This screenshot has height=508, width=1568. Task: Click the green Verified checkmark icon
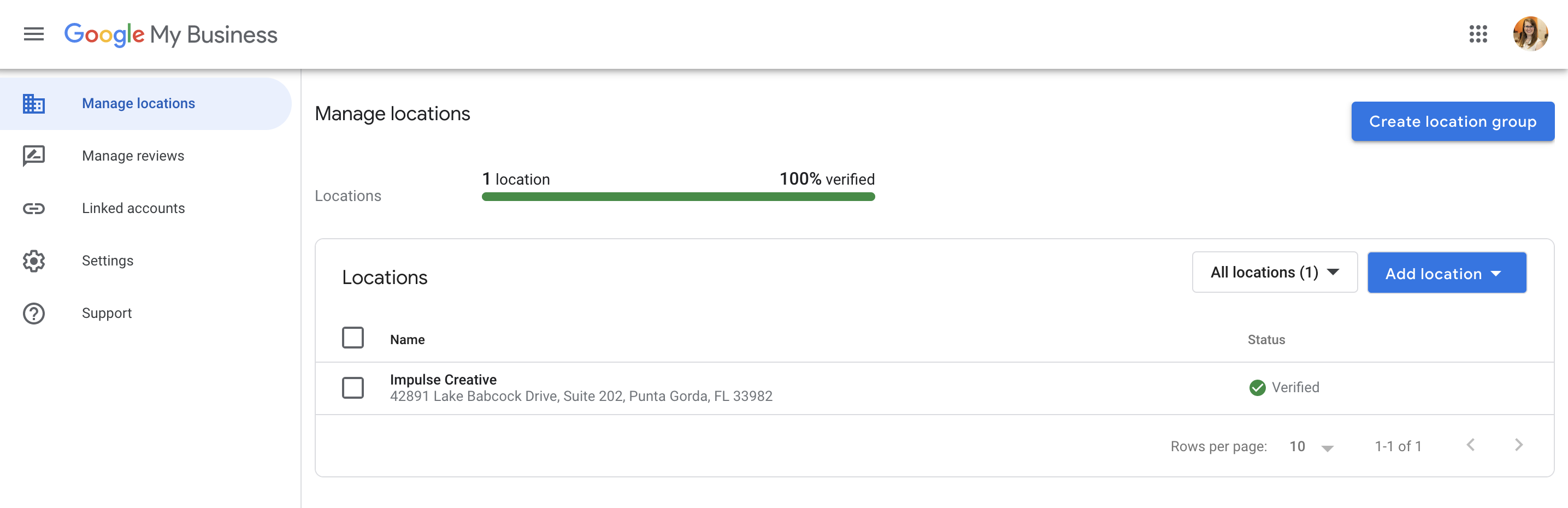click(1257, 387)
